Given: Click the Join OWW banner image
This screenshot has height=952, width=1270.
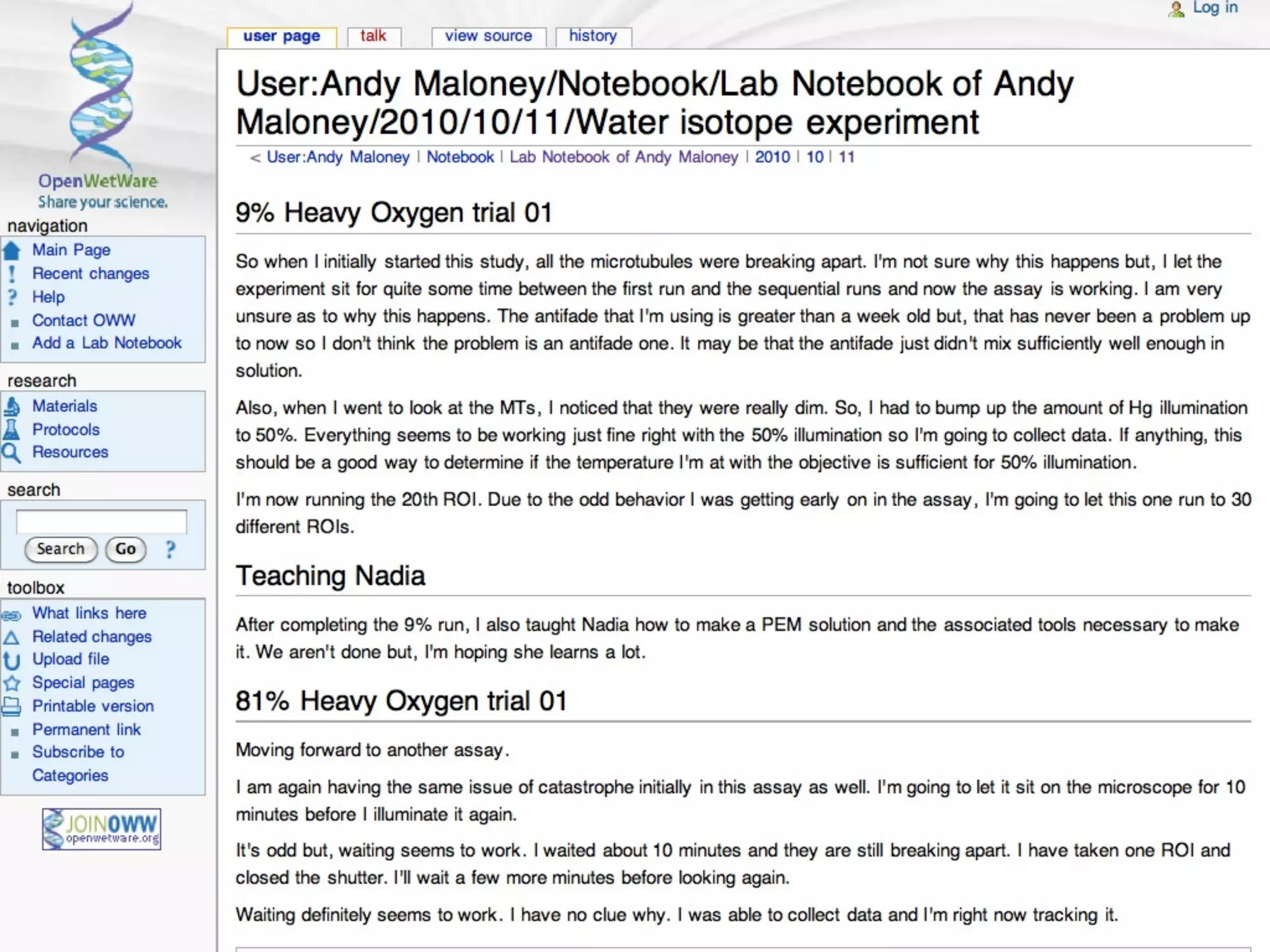Looking at the screenshot, I should [x=102, y=829].
